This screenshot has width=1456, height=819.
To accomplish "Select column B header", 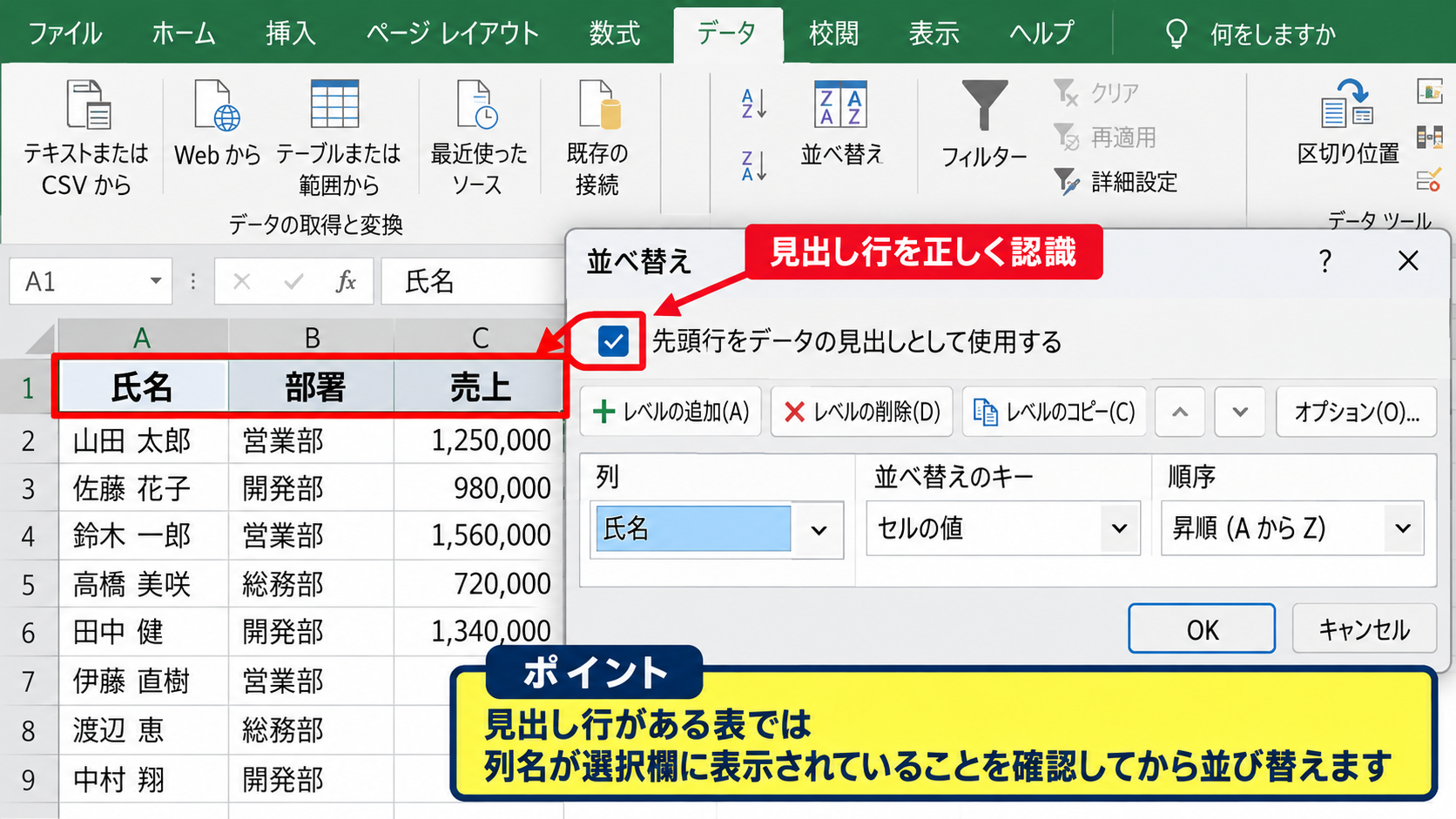I will 312,338.
